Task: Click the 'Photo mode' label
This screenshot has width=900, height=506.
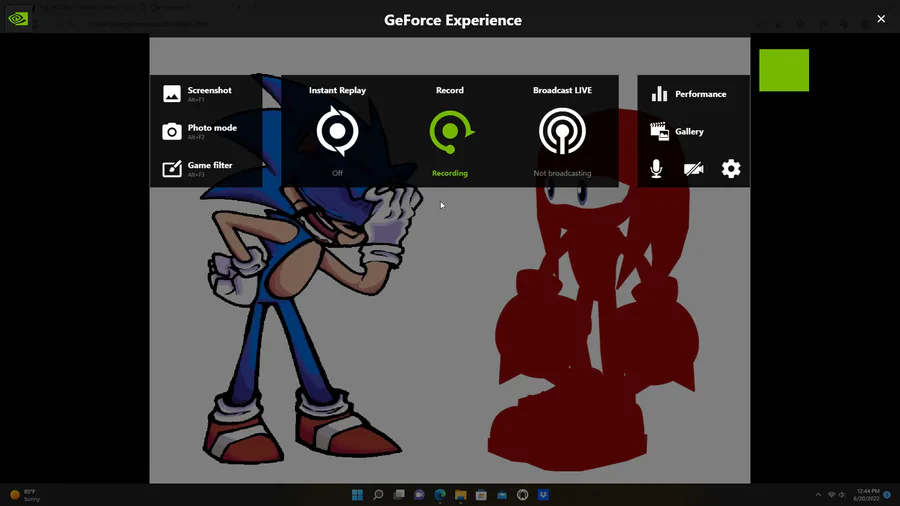Action: tap(212, 127)
